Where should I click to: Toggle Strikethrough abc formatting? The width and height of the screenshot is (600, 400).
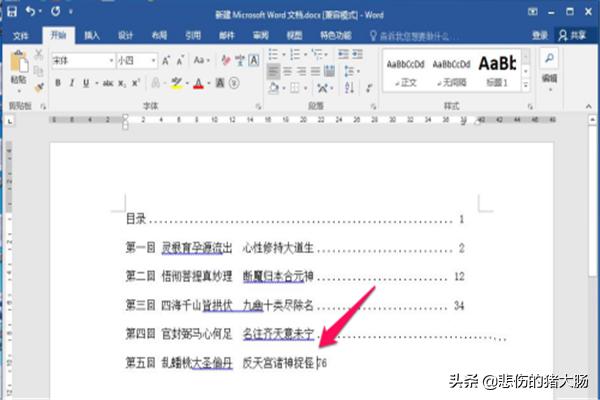point(108,83)
